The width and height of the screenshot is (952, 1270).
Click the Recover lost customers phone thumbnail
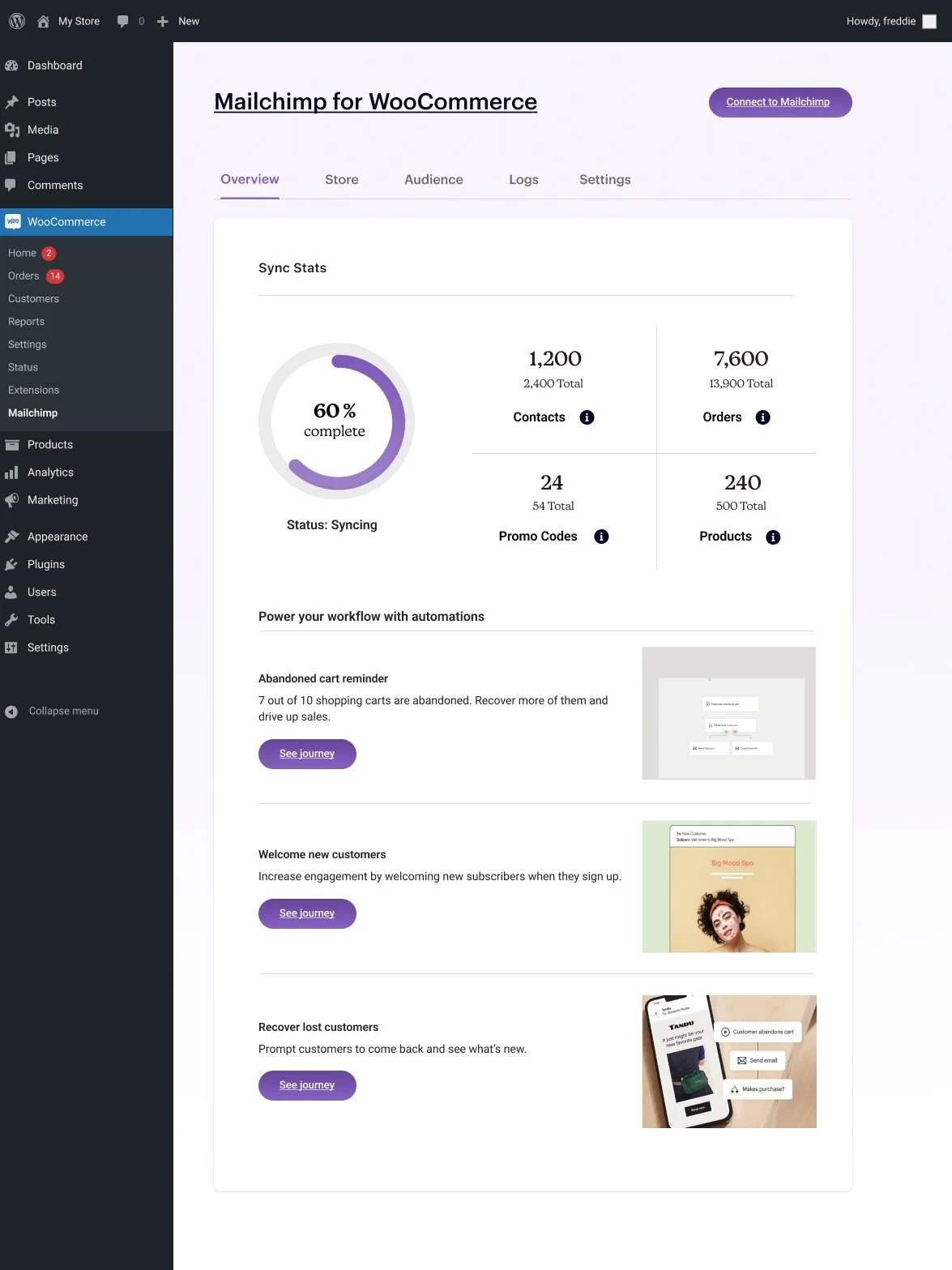pos(729,1062)
